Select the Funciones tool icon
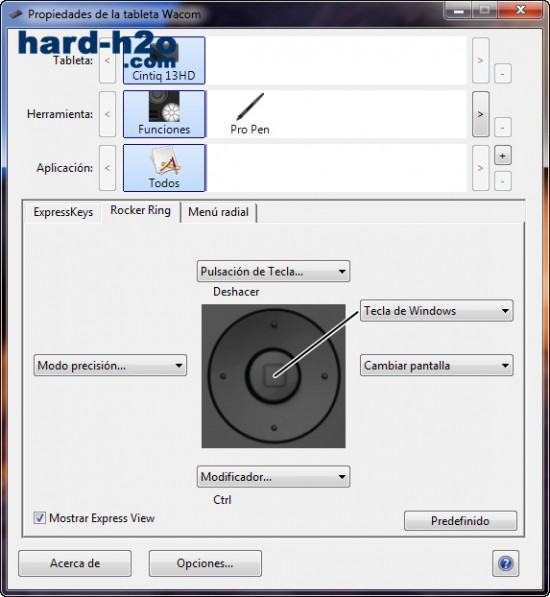Screen dimensions: 550x597 pos(164,114)
